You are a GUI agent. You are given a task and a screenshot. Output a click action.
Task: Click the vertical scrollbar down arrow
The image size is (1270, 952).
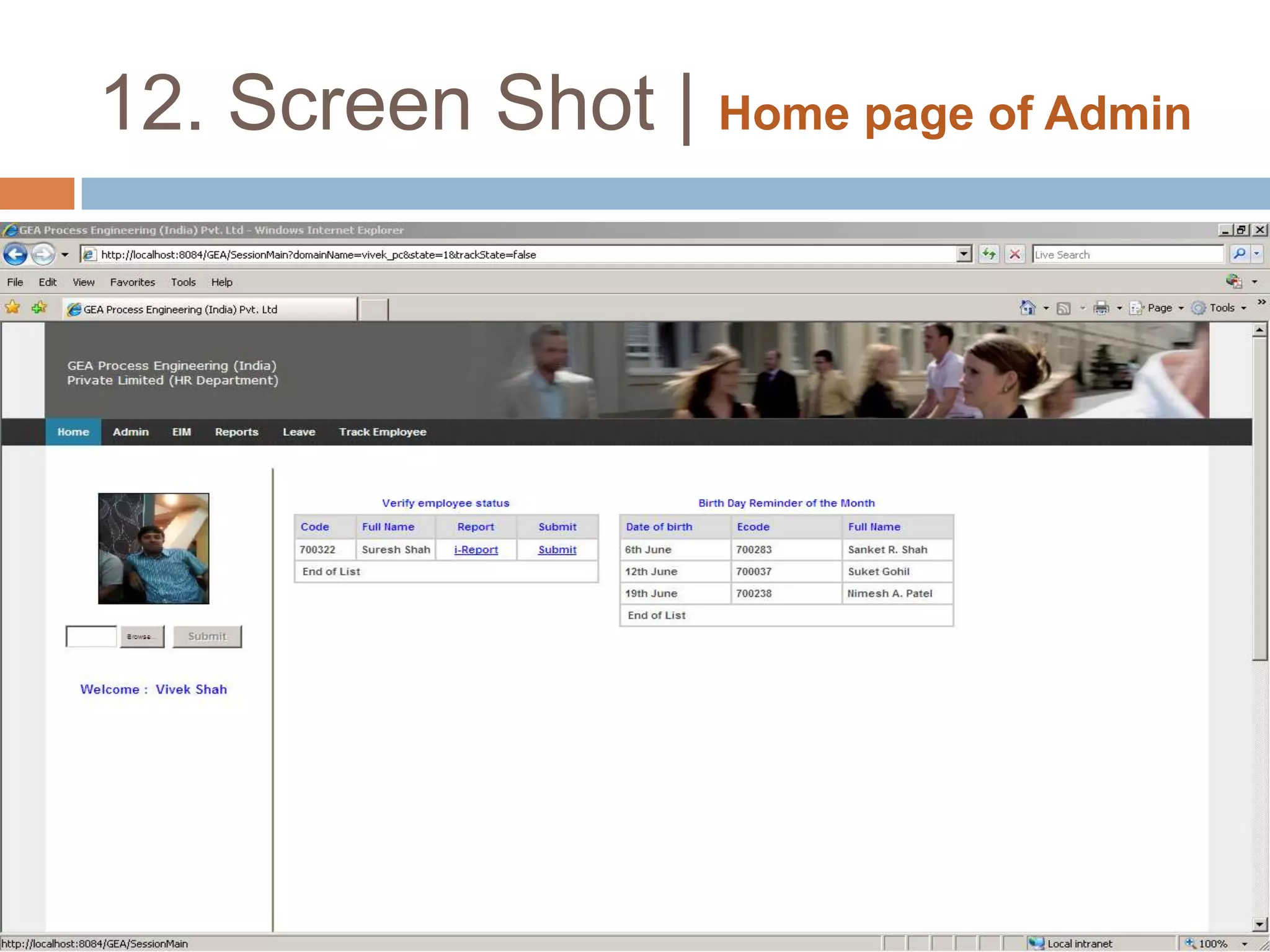(x=1259, y=925)
